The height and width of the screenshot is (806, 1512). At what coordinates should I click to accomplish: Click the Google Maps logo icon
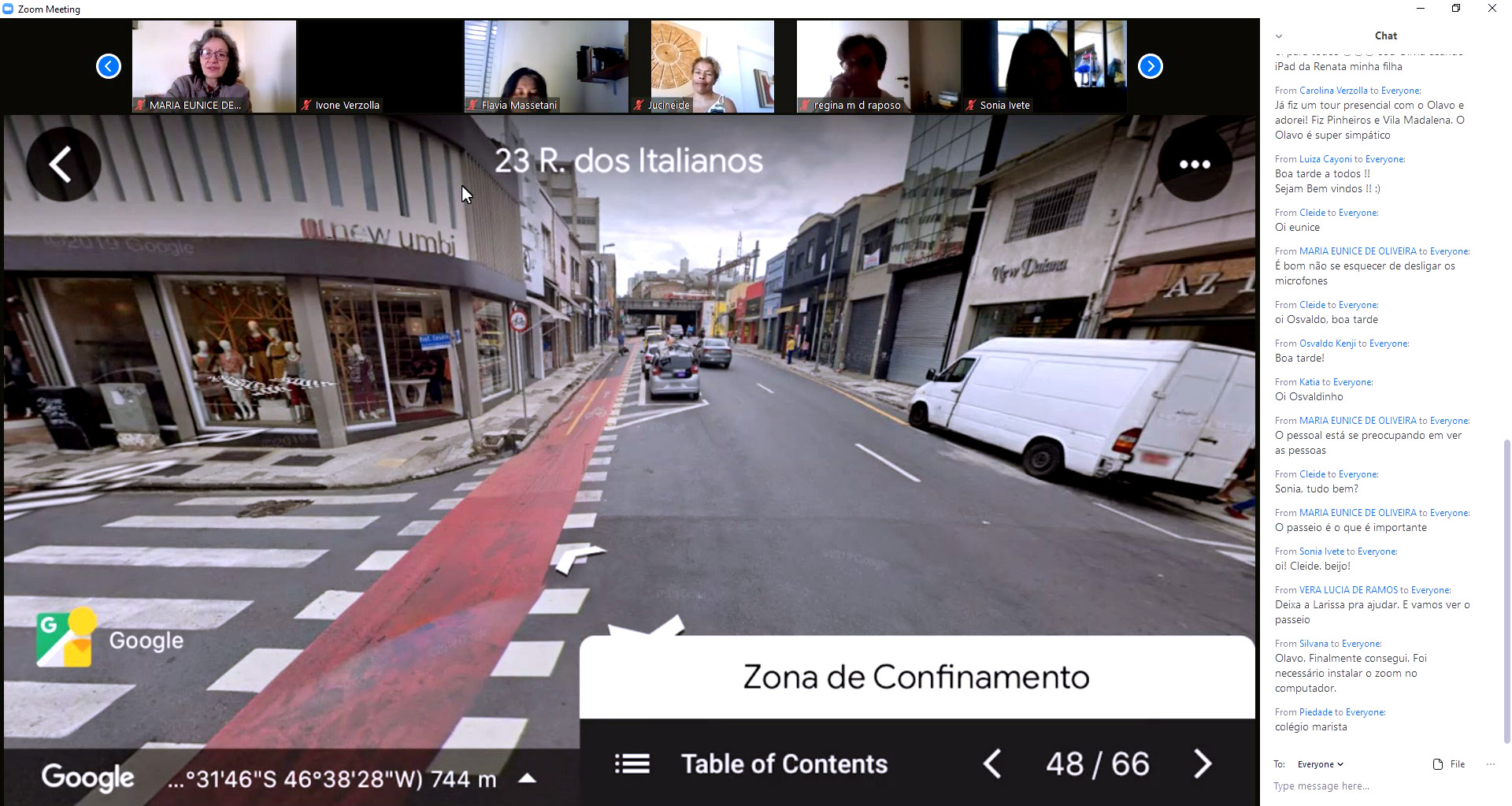click(x=65, y=638)
